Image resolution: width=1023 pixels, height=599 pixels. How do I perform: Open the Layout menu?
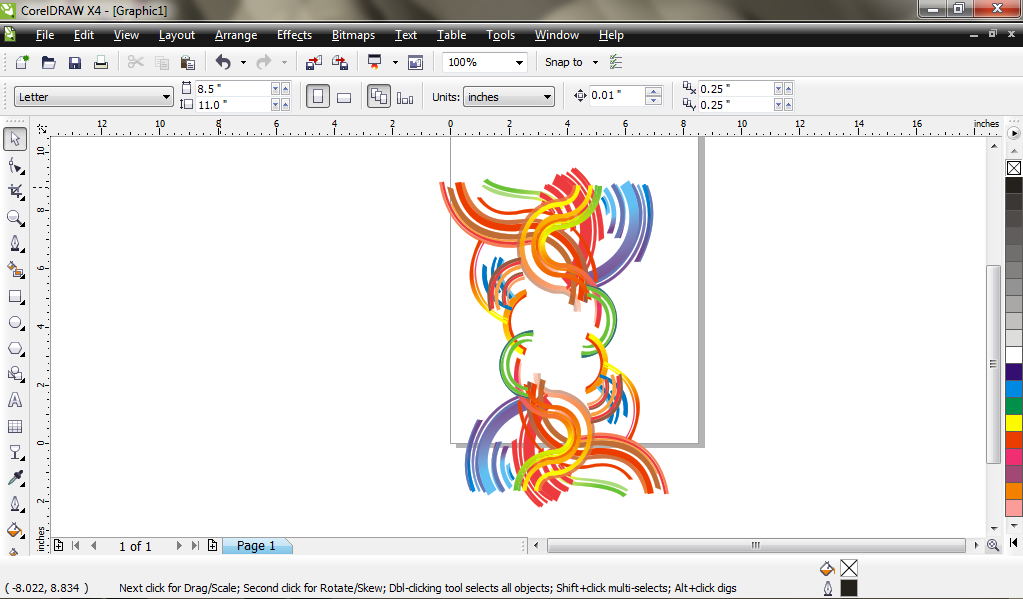[x=177, y=35]
